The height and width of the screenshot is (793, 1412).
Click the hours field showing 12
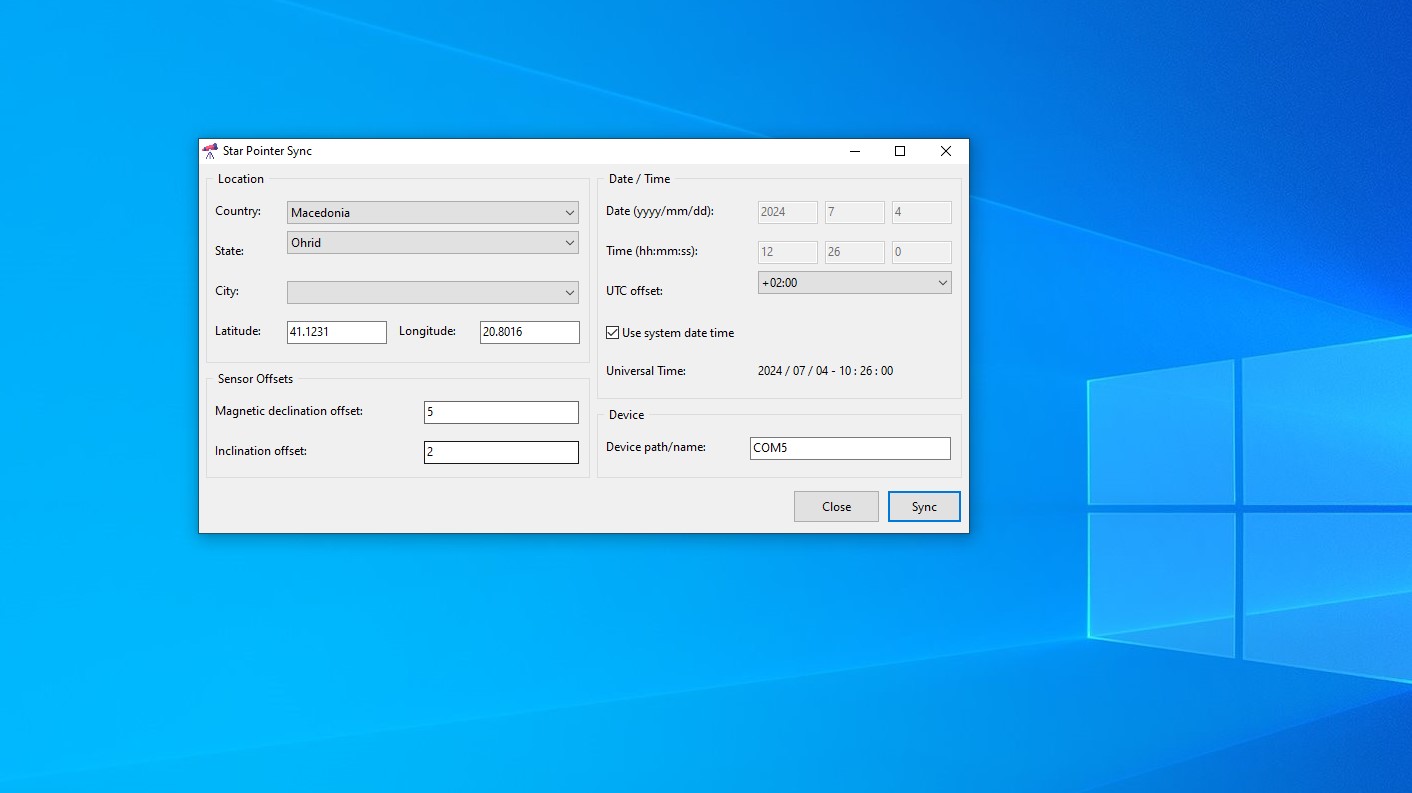(787, 252)
